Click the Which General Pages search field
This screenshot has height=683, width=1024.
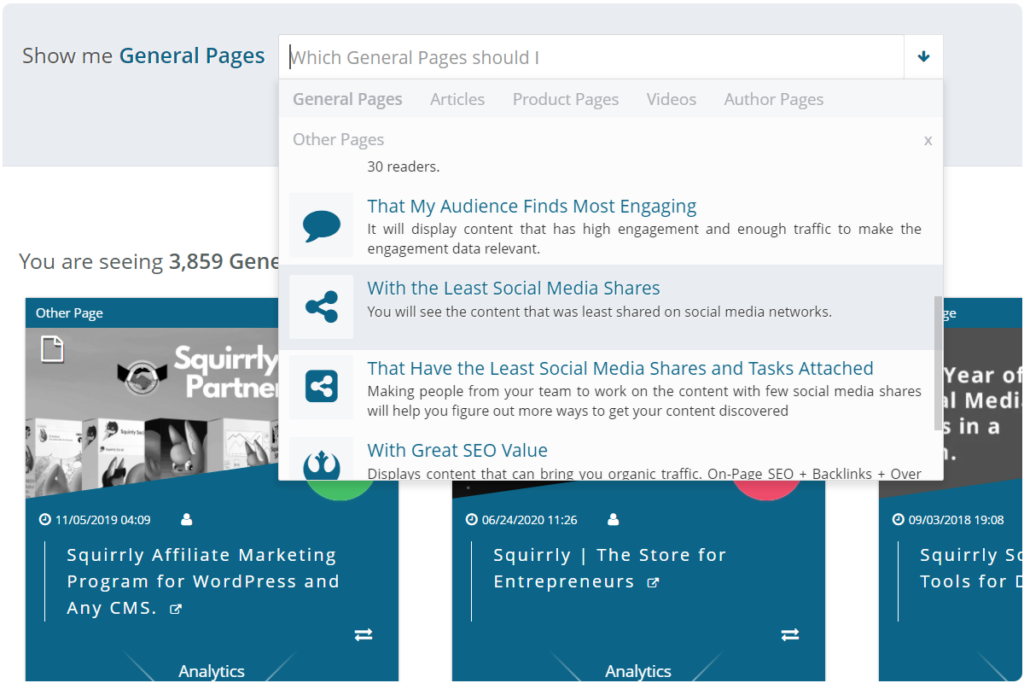[x=592, y=57]
